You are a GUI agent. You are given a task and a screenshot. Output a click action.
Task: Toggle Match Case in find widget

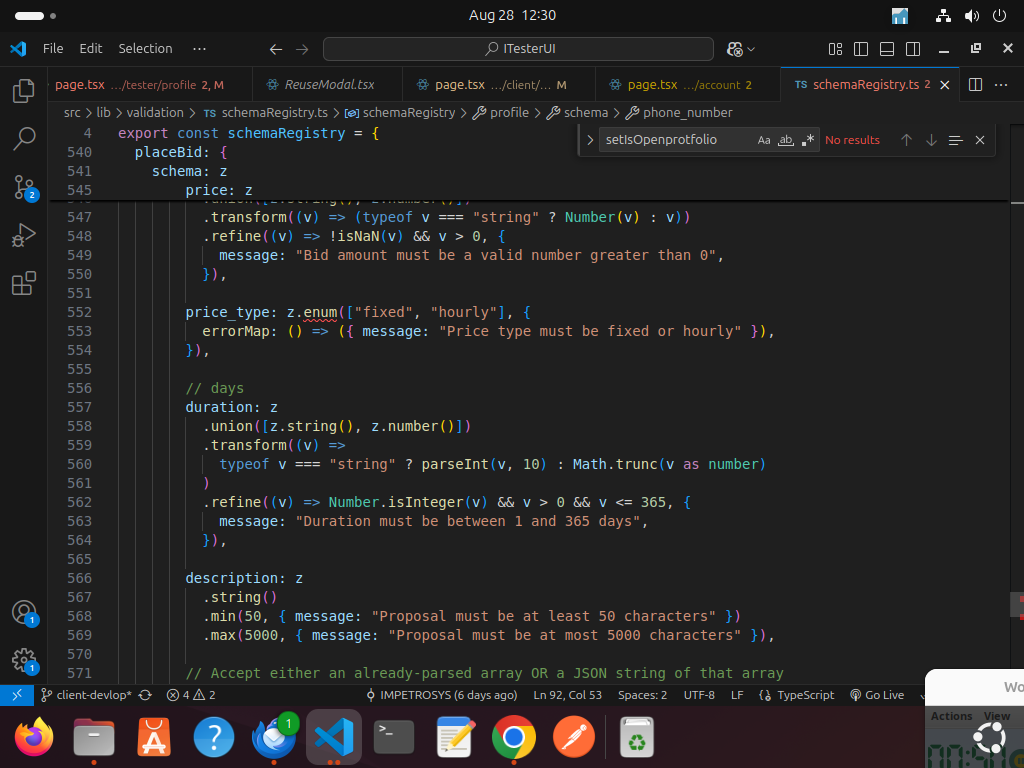click(764, 140)
